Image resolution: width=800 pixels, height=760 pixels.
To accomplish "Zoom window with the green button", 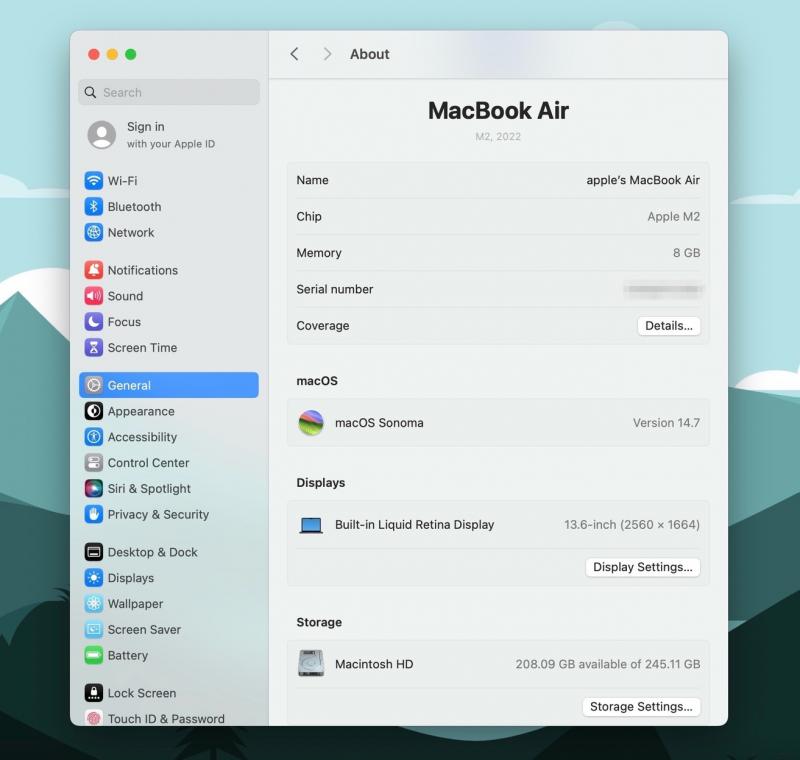I will 131,54.
